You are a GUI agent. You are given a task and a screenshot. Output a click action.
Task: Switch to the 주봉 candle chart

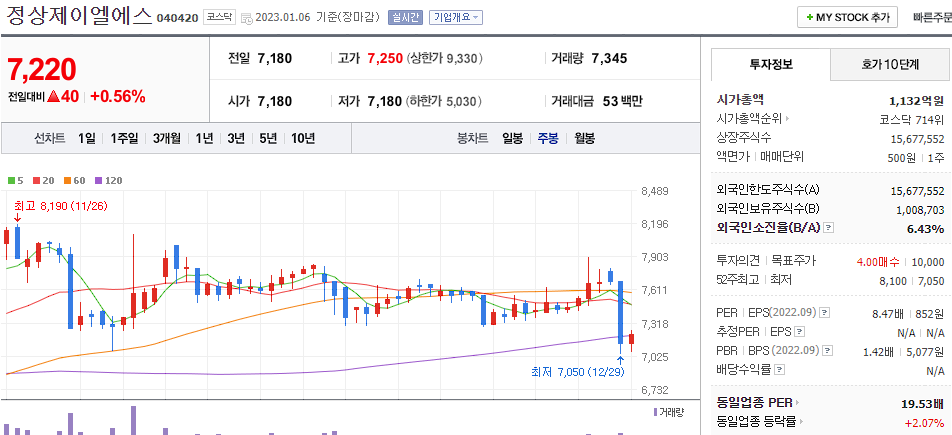tap(548, 139)
